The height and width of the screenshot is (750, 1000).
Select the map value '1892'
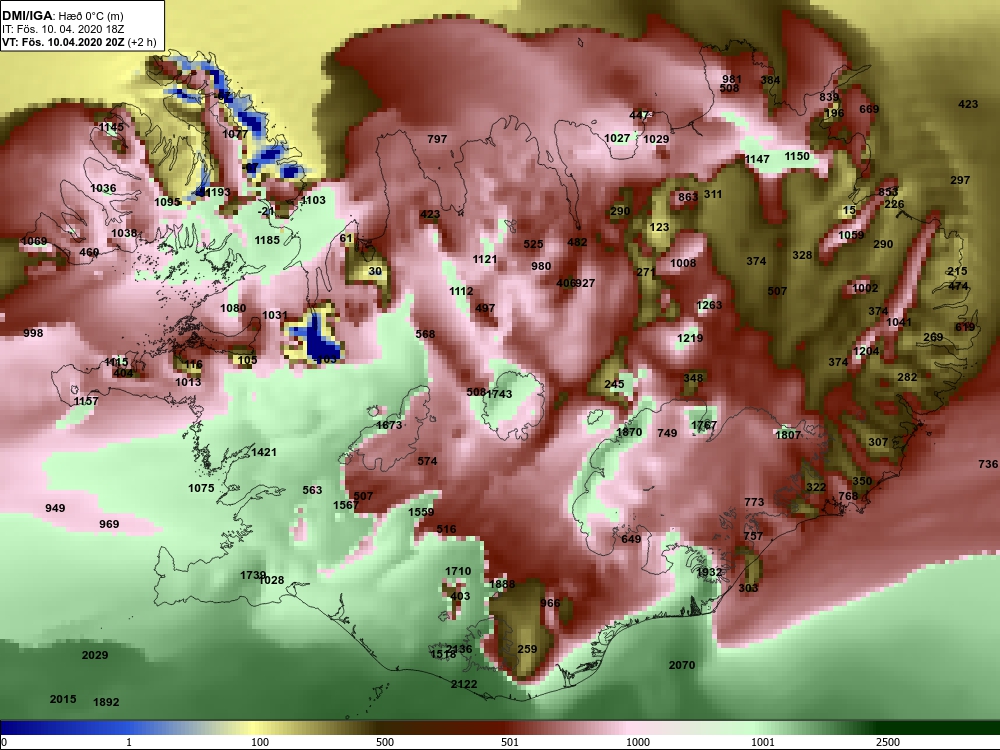106,702
